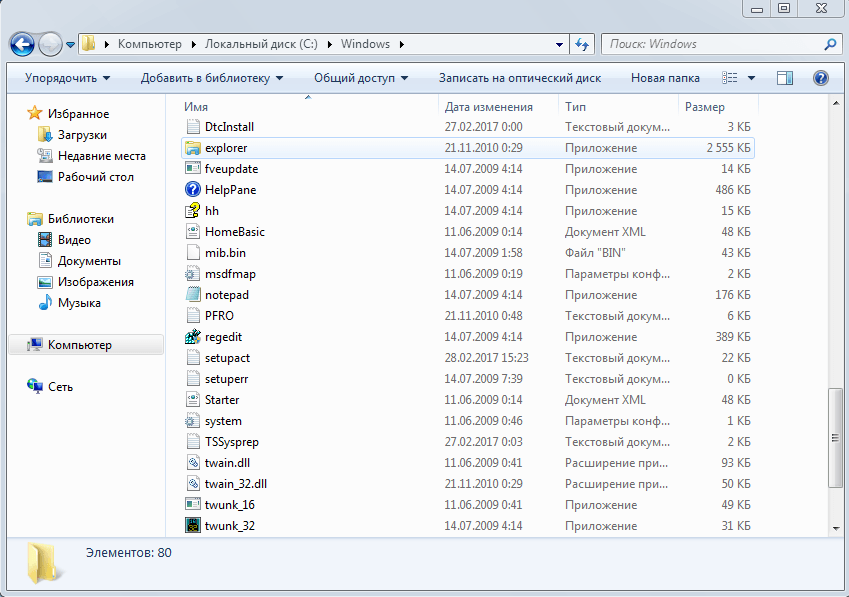Select the regedit application icon

[193, 337]
